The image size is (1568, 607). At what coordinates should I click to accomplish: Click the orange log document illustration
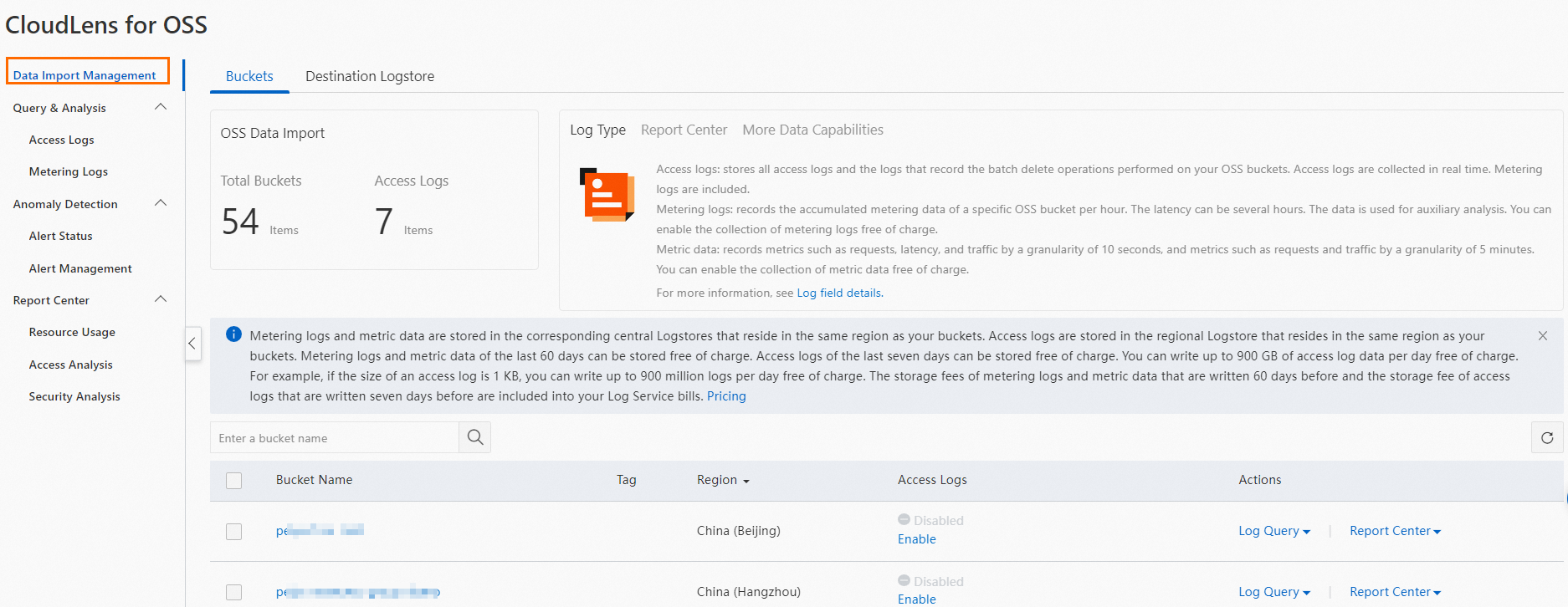coord(607,195)
